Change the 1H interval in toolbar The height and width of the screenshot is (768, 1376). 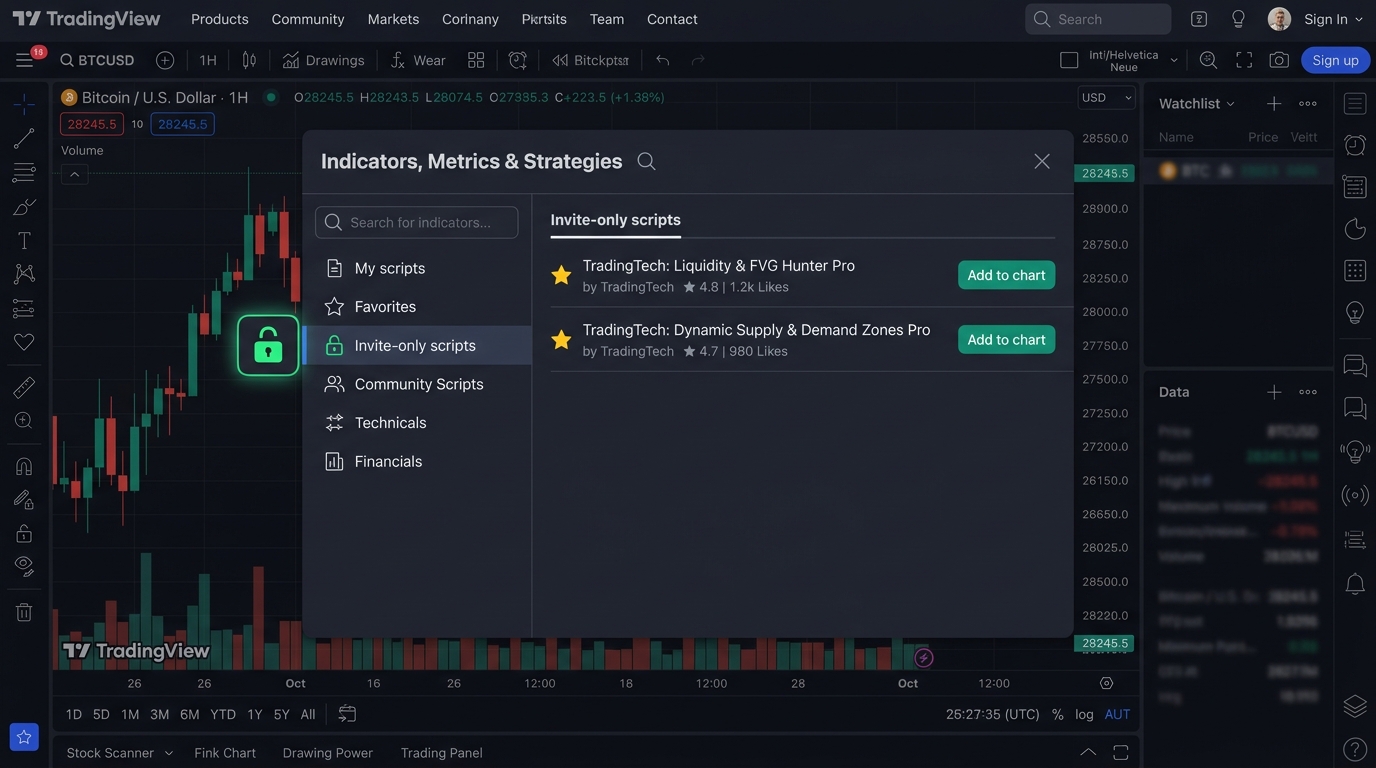208,60
